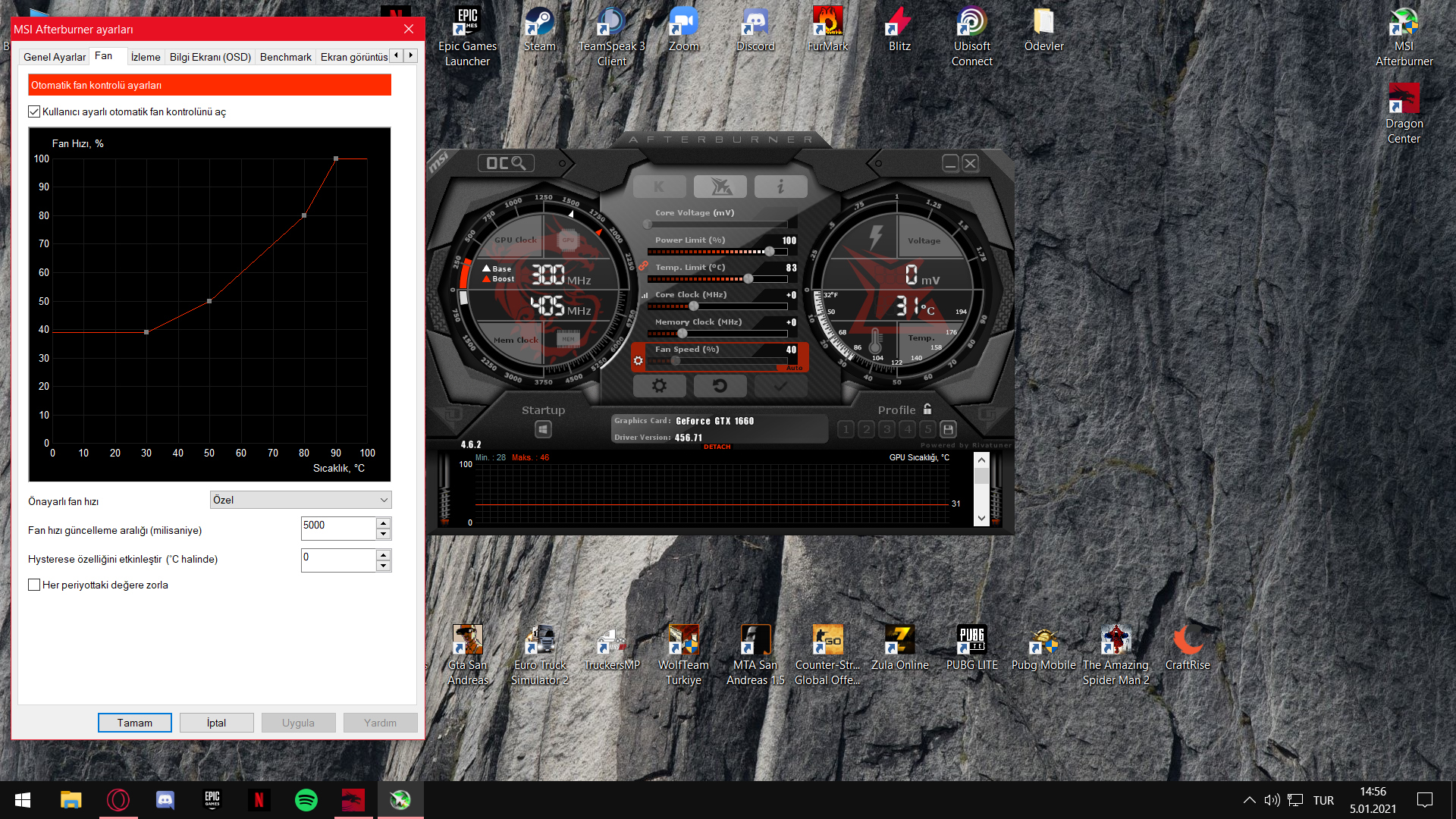Viewport: 1456px width, 819px height.
Task: Click the Kombustor K button
Action: 659,187
